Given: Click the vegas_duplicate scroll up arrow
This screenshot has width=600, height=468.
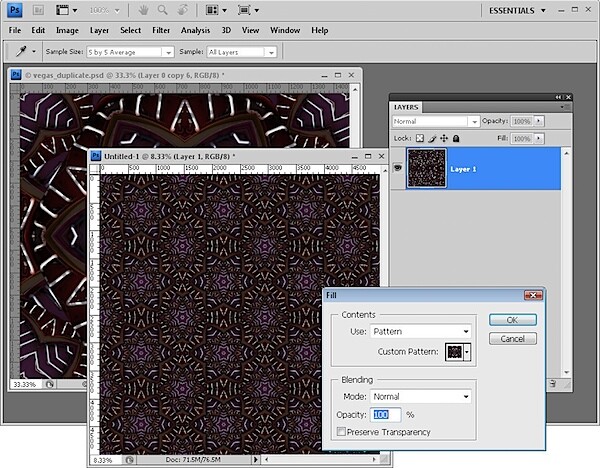Looking at the screenshot, I should coord(355,89).
